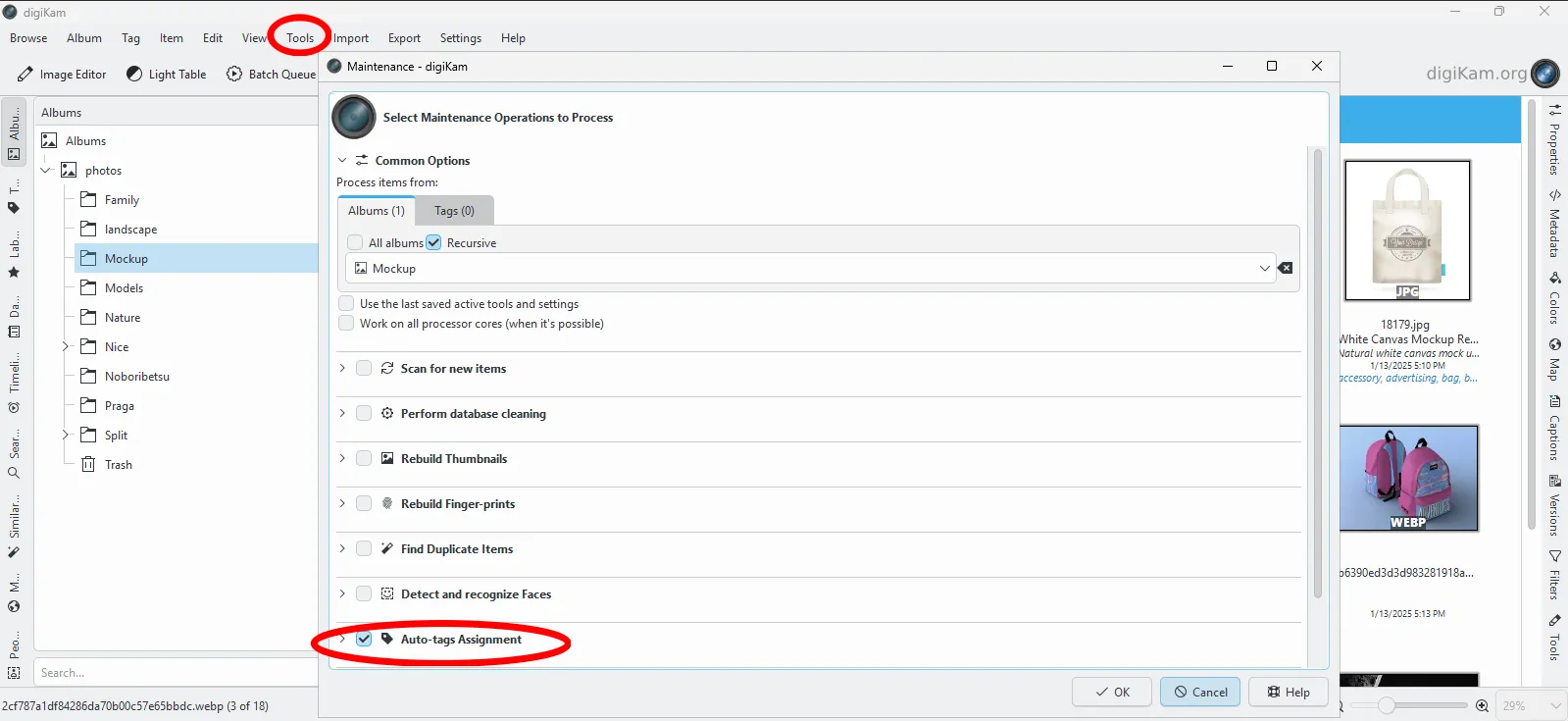Image resolution: width=1568 pixels, height=721 pixels.
Task: Check Rebuild Thumbnails option
Action: [x=364, y=458]
